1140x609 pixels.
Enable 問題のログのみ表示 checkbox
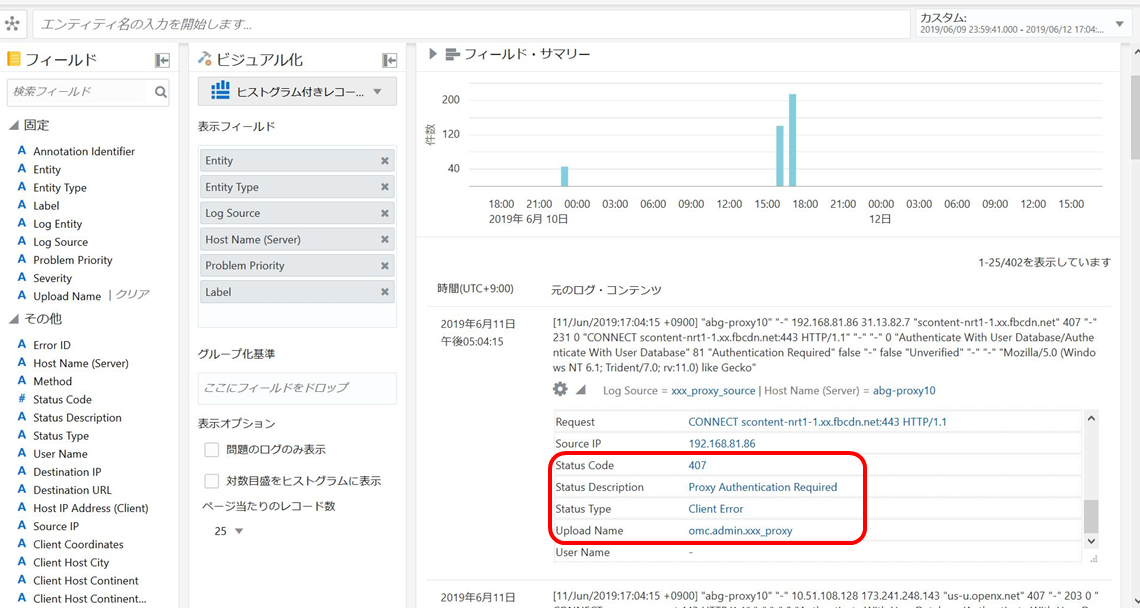tap(212, 450)
